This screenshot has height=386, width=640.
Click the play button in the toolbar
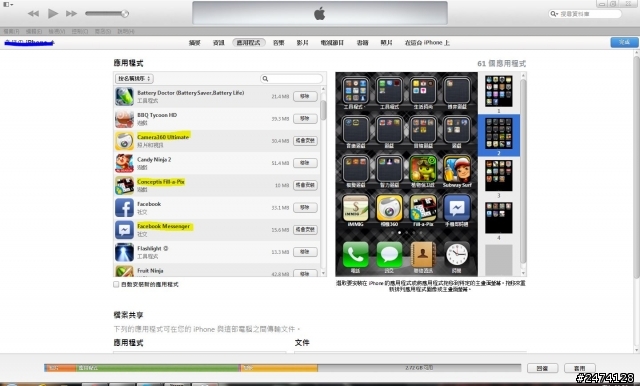point(53,13)
